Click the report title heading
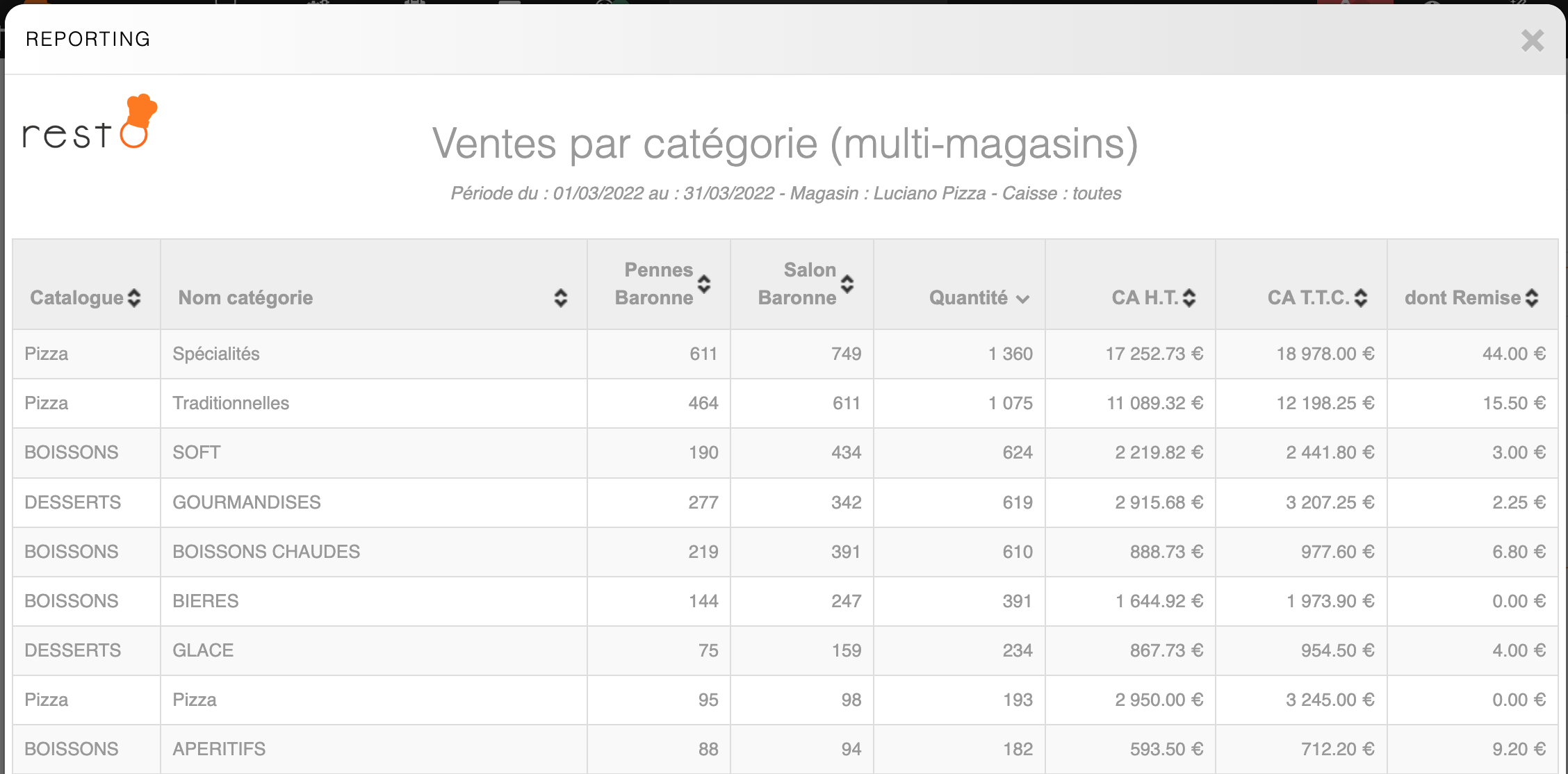 coord(785,144)
